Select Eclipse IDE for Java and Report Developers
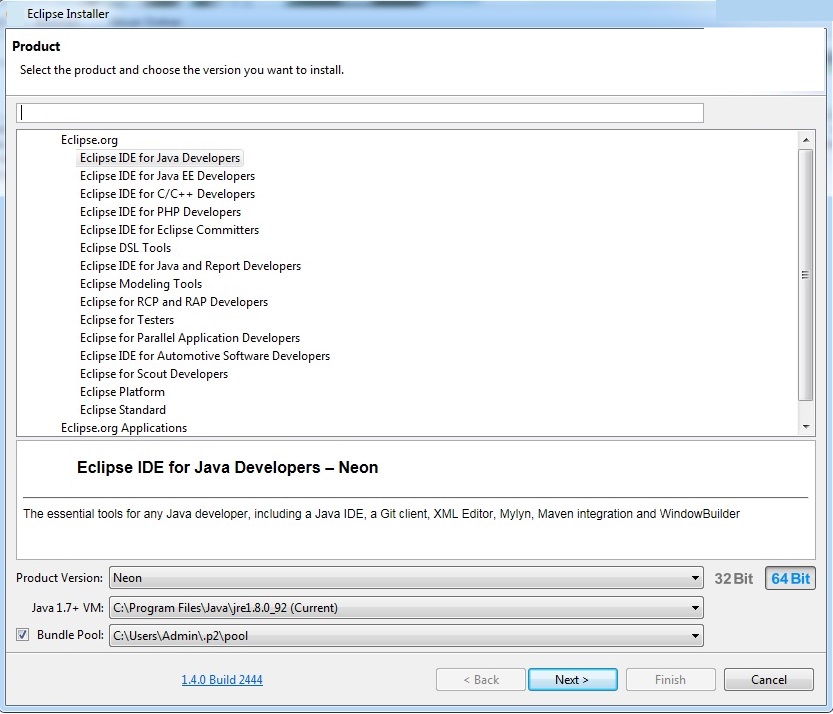 pyautogui.click(x=190, y=266)
